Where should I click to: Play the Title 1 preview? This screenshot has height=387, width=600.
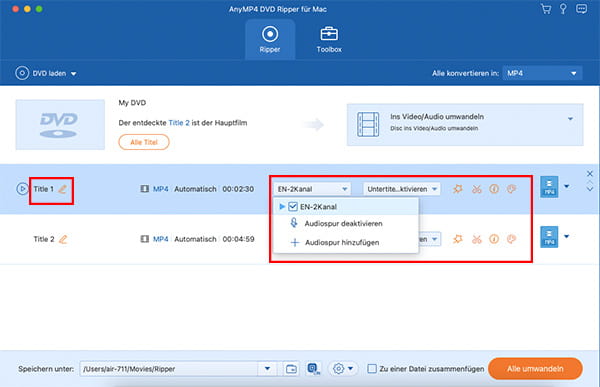(x=22, y=189)
